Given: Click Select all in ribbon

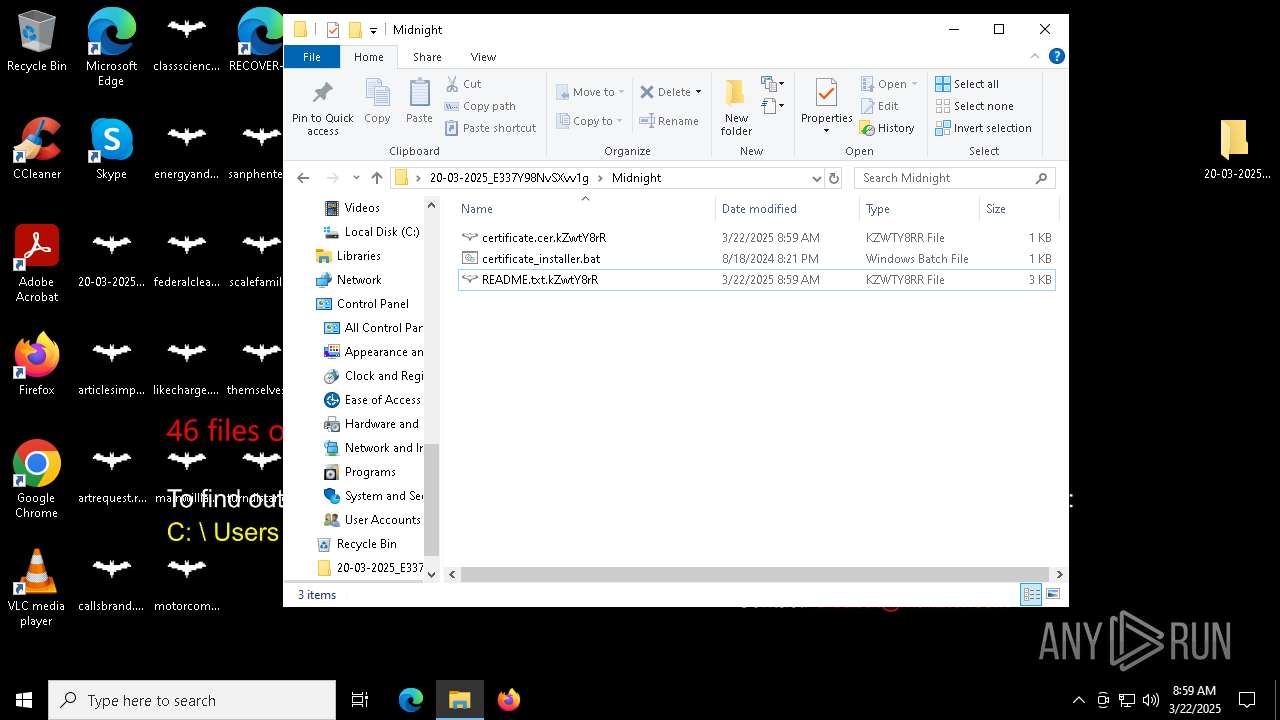Looking at the screenshot, I should [x=967, y=84].
